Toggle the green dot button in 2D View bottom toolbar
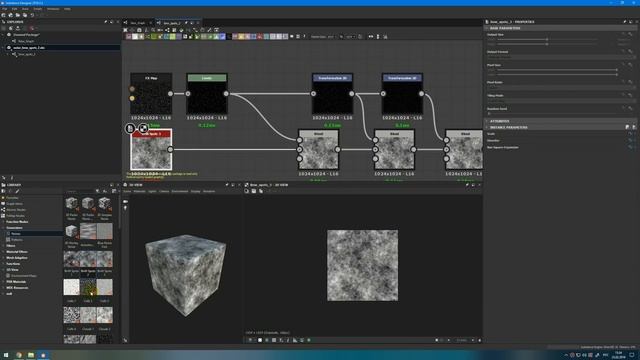 point(309,340)
